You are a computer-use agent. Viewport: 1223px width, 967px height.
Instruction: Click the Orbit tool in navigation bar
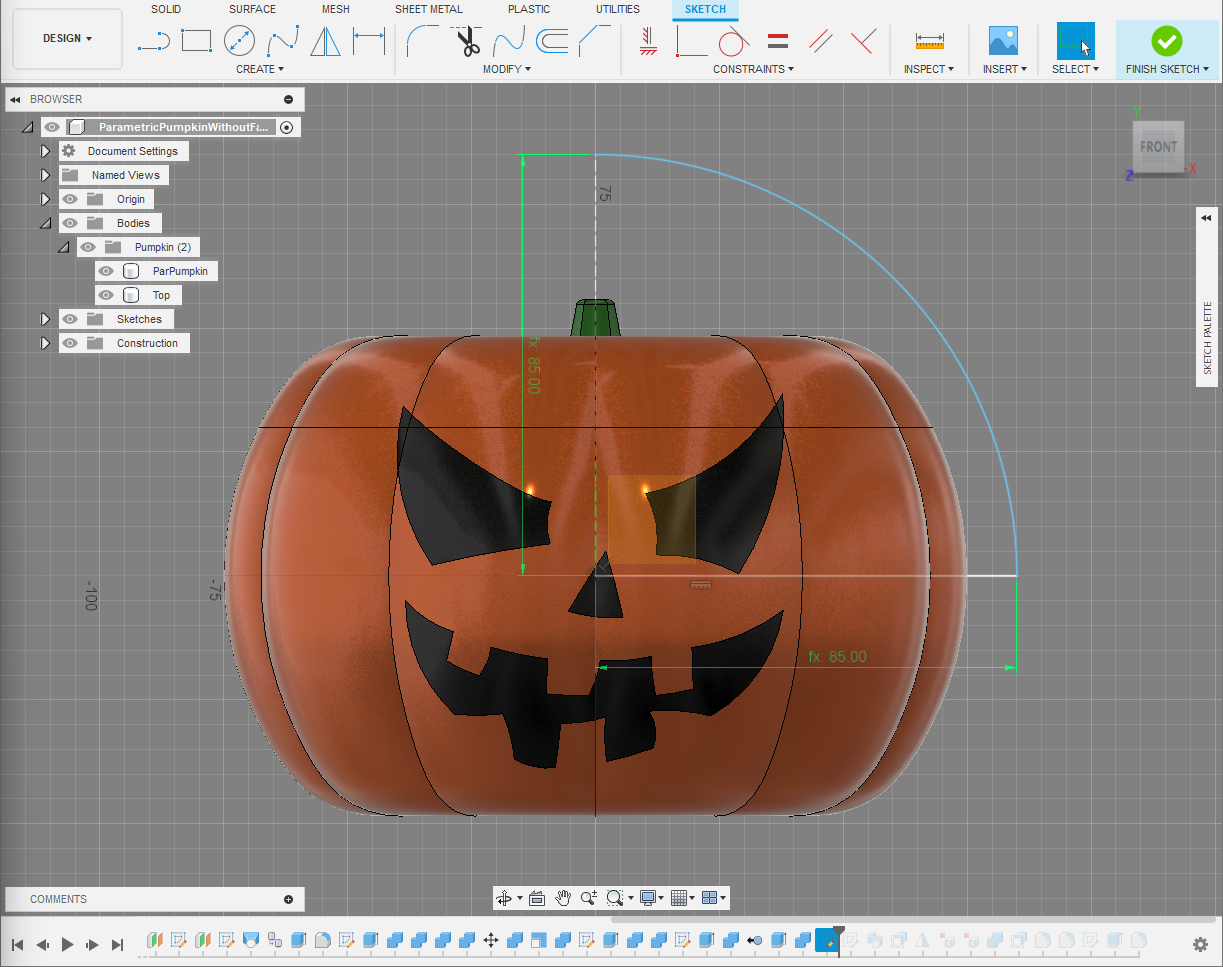pos(505,897)
